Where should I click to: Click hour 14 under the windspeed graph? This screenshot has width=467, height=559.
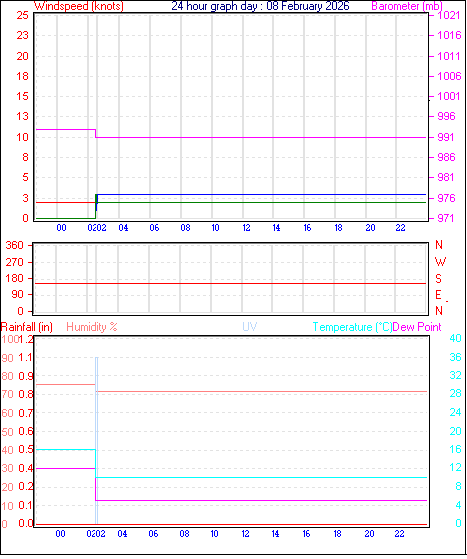[x=276, y=228]
